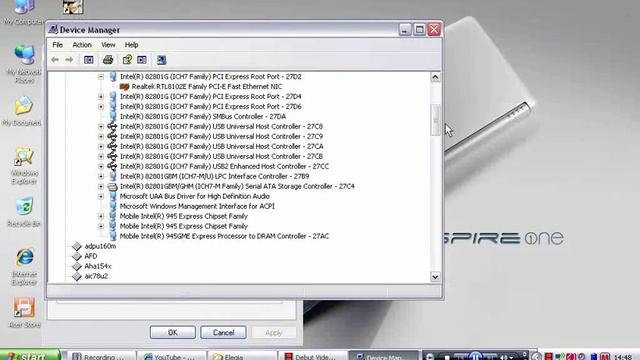
Task: Select the adpu160m driver entry
Action: click(100, 246)
